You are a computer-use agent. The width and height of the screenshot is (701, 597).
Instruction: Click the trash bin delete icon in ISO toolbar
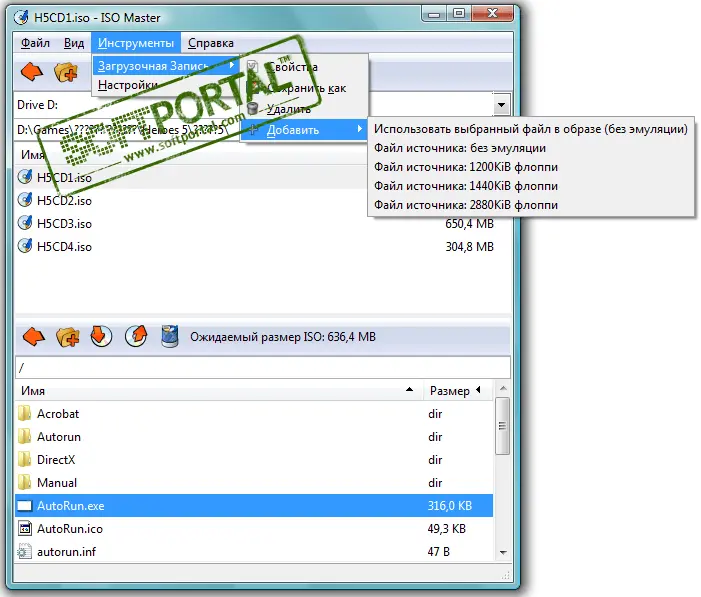(169, 336)
